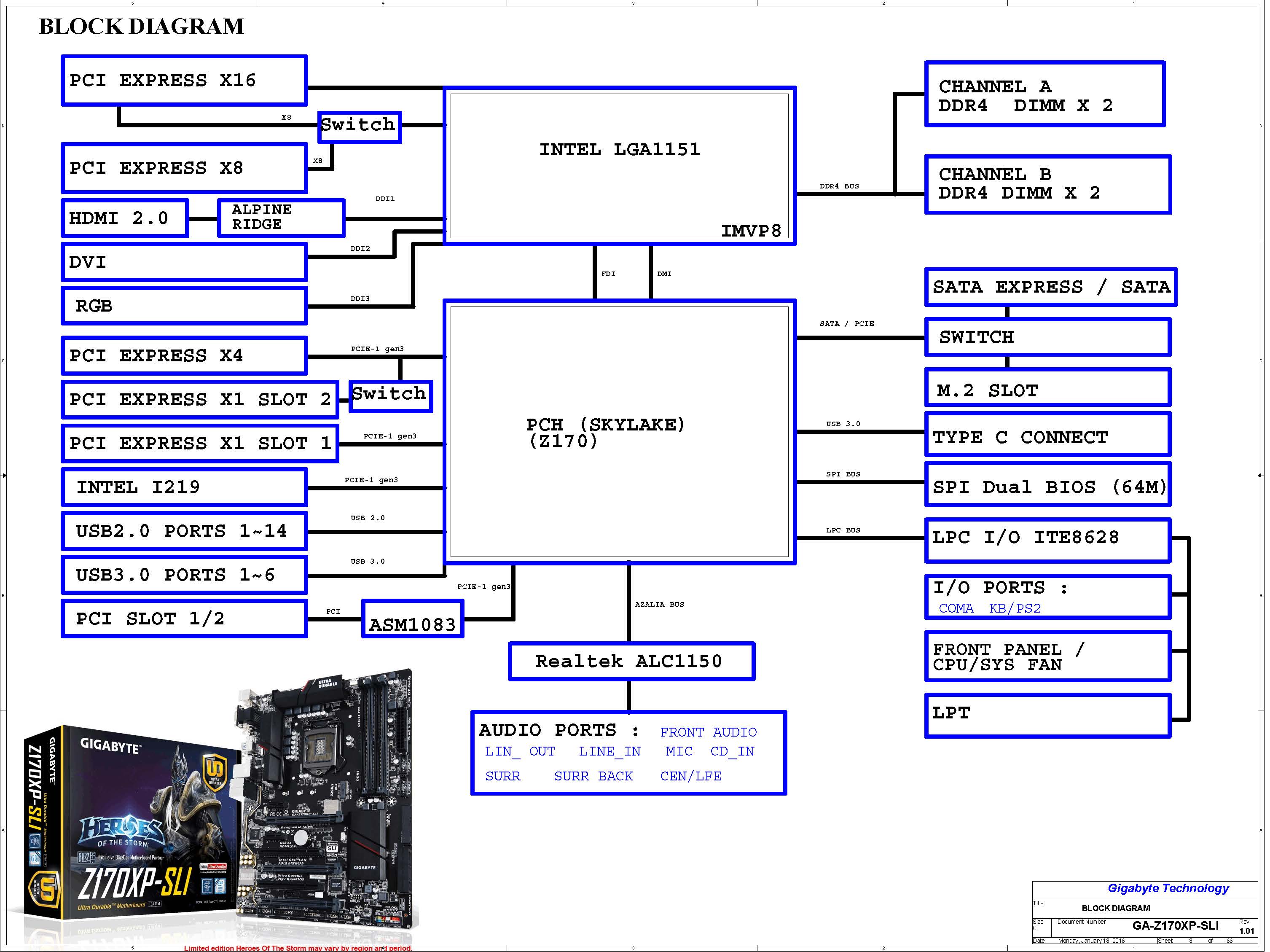
Task: Click the SATA EXPRESS / SATA box
Action: pos(1050,287)
